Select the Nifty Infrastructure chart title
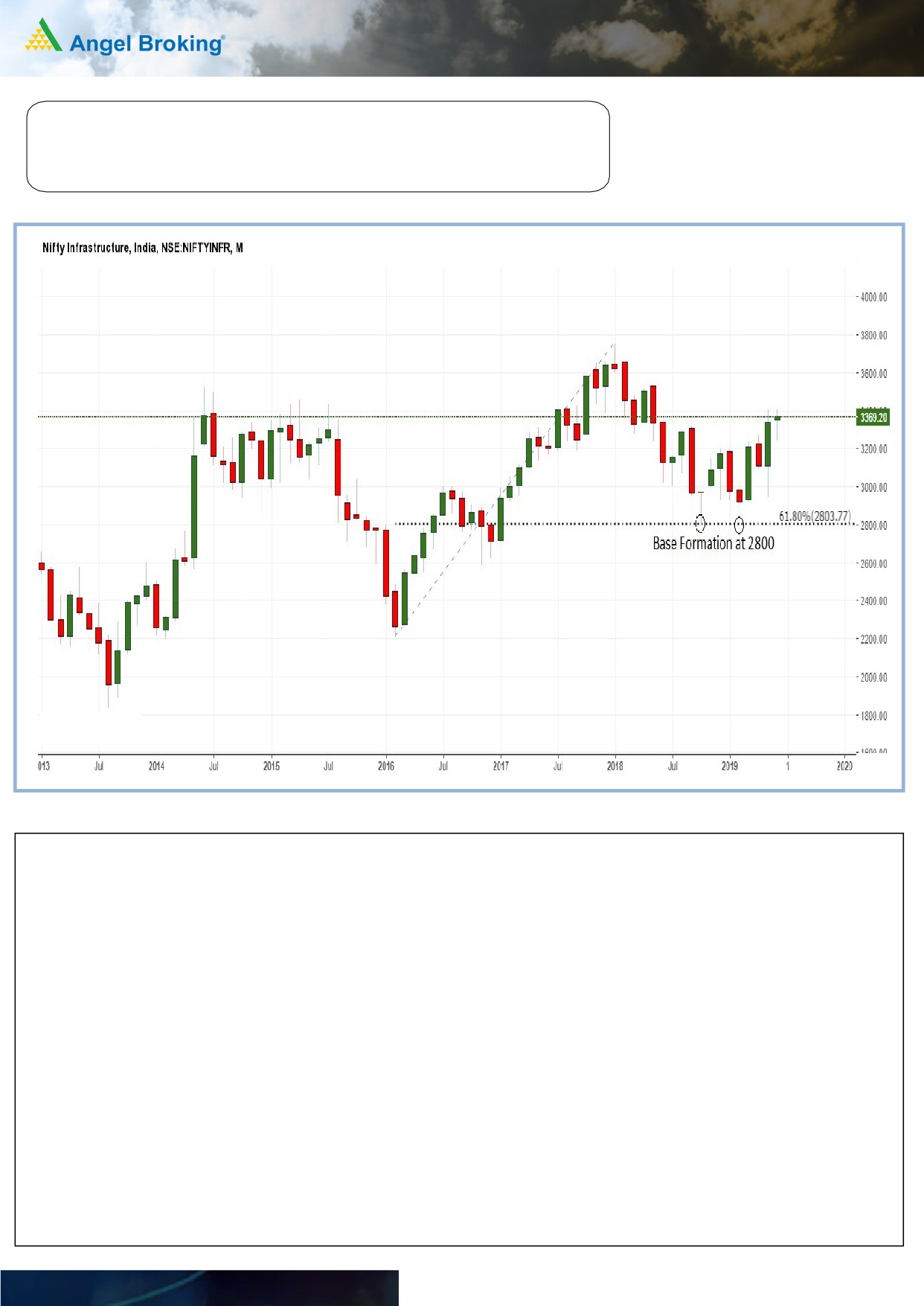The image size is (924, 1306). pyautogui.click(x=142, y=248)
